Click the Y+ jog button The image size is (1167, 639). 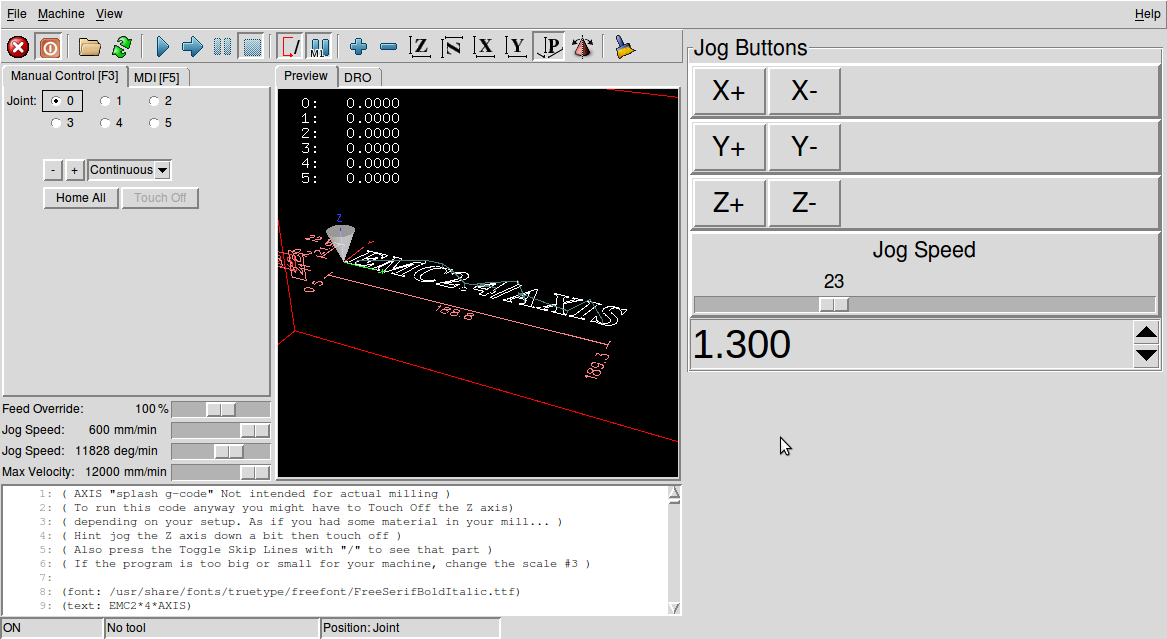click(729, 147)
